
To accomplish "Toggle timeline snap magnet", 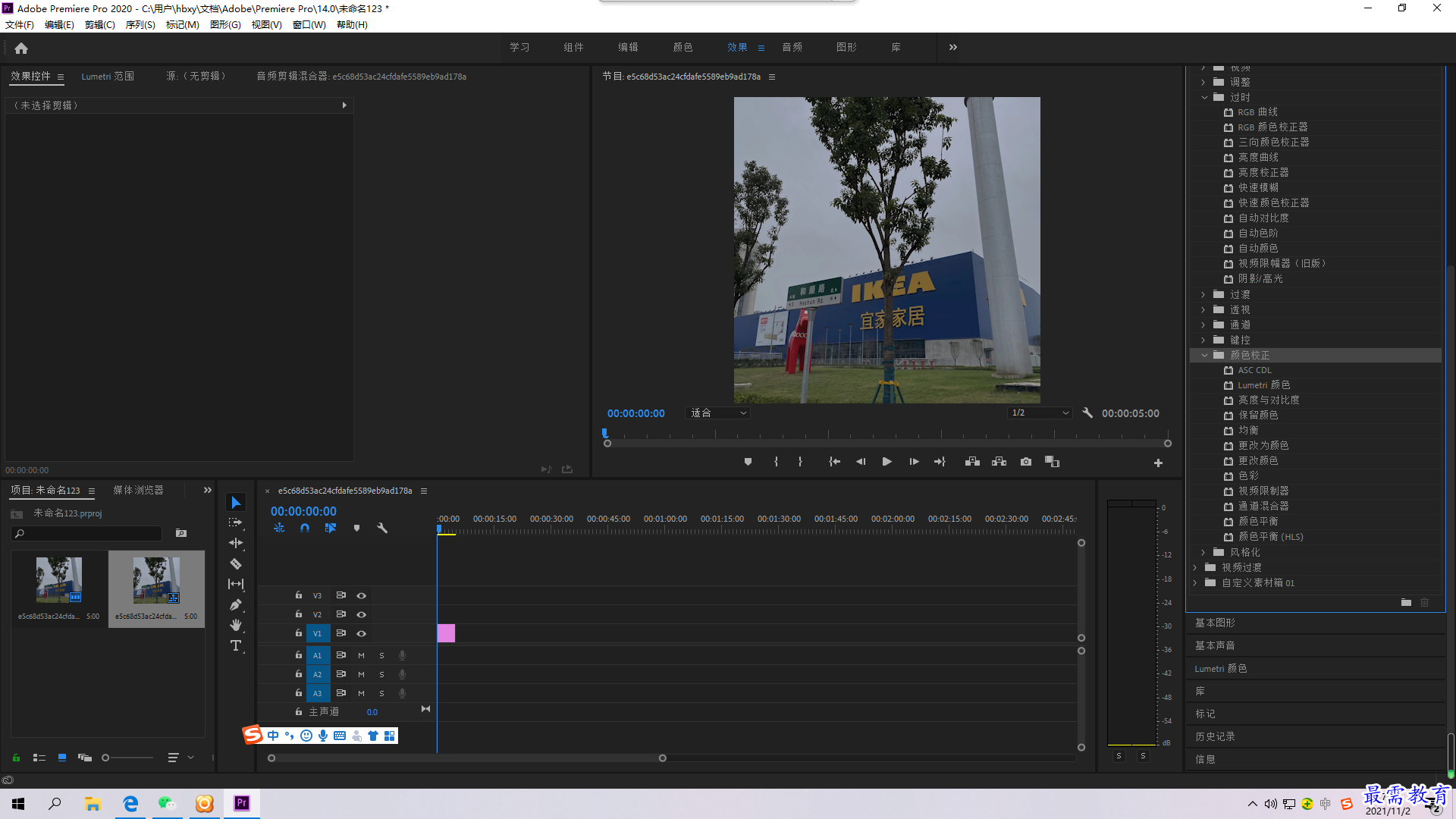I will tap(304, 528).
